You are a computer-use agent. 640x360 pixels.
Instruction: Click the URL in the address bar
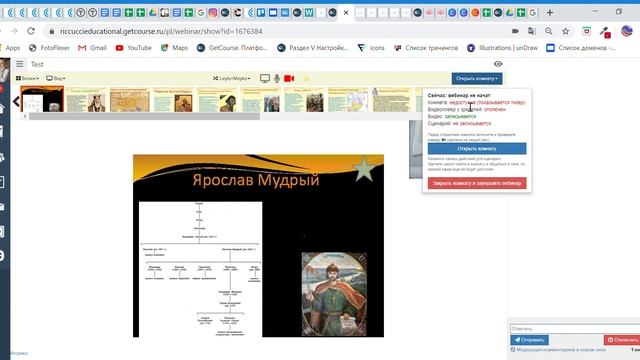pos(161,31)
